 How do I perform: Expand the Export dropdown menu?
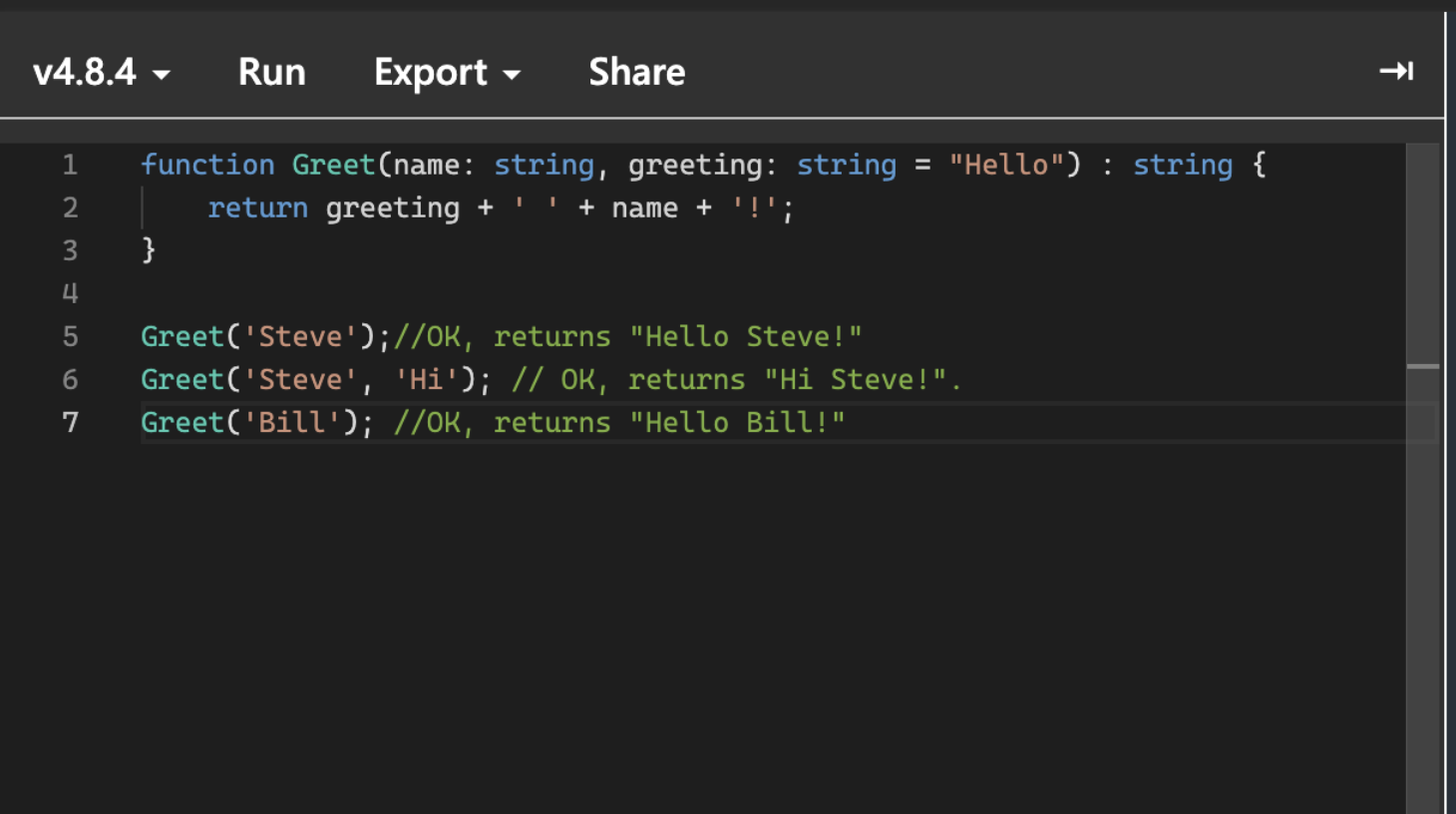click(x=447, y=73)
